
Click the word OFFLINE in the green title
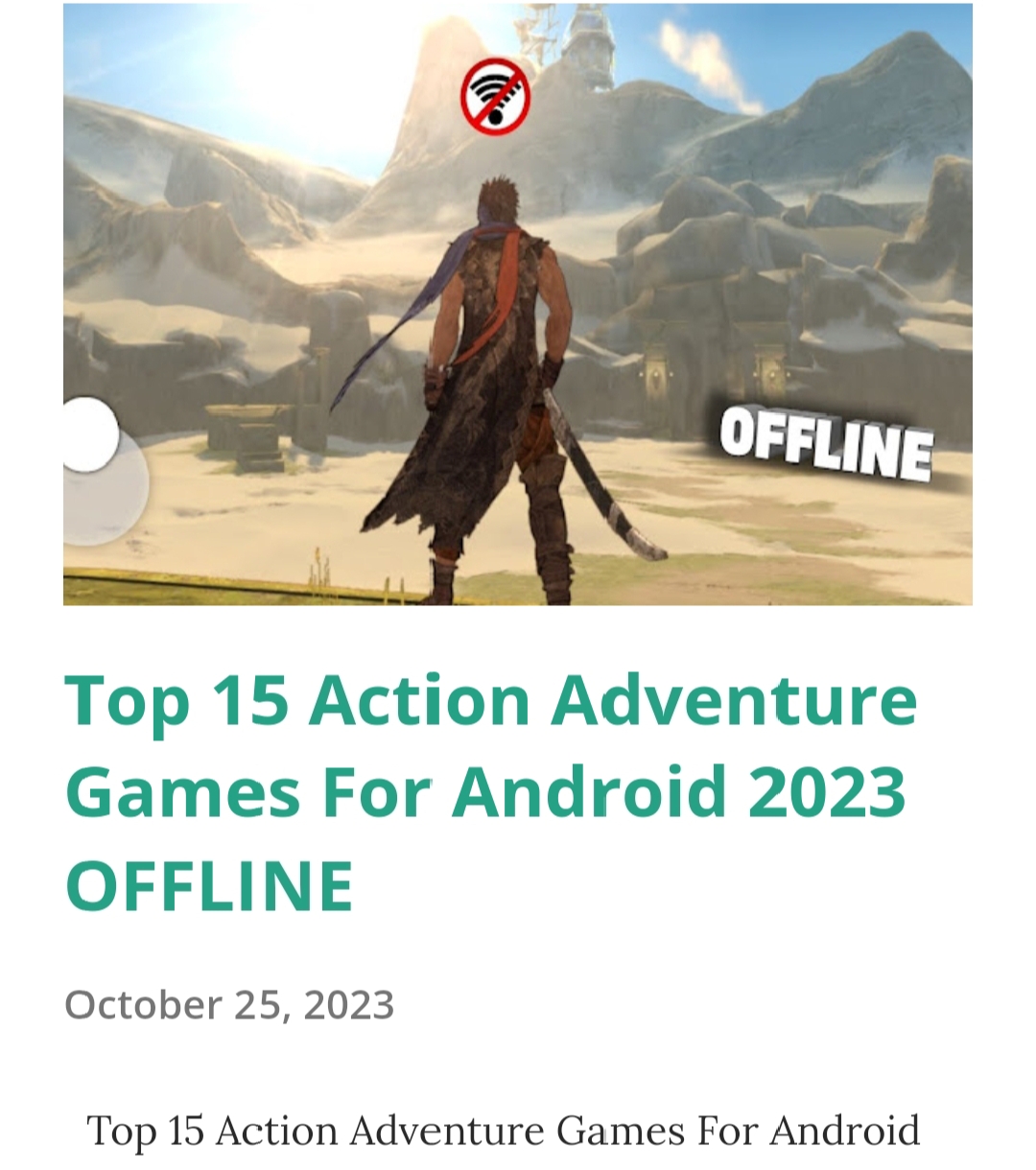coord(209,884)
